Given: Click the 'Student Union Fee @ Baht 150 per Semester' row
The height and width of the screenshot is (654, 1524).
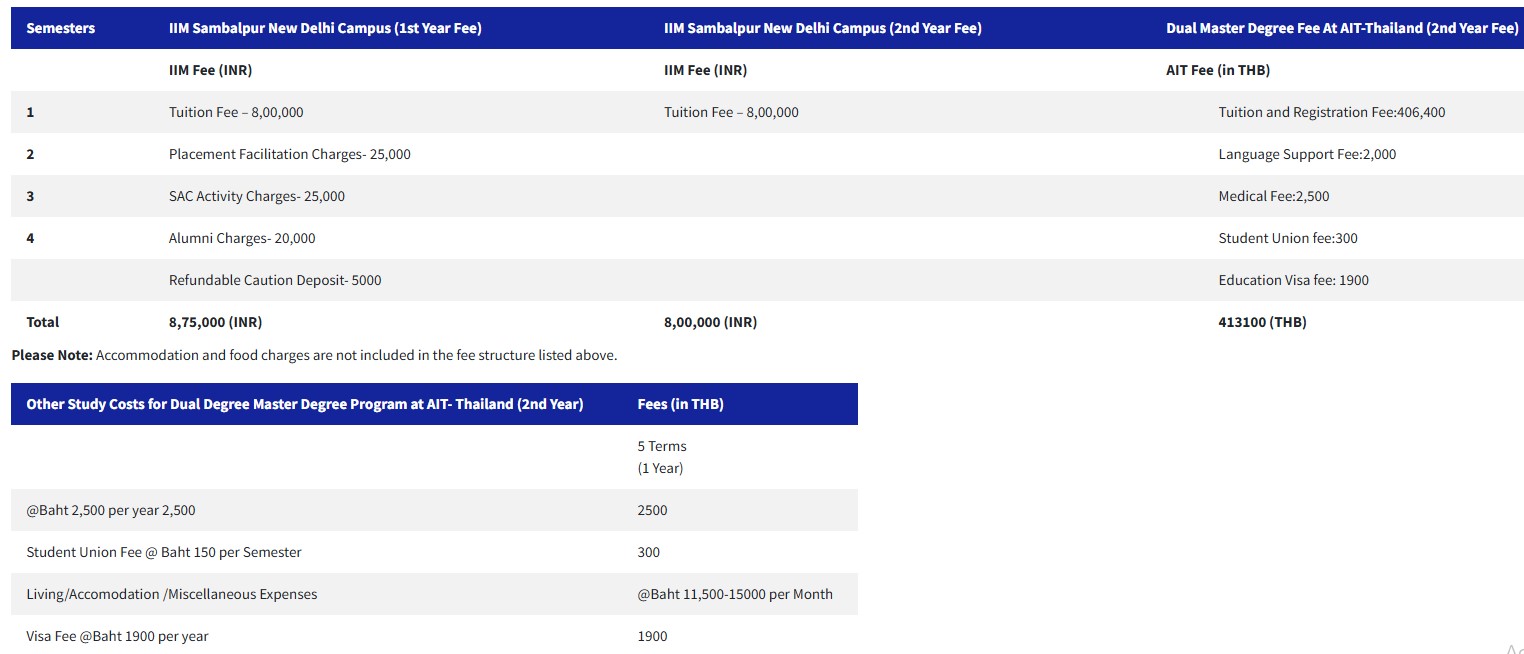Looking at the screenshot, I should pyautogui.click(x=164, y=552).
